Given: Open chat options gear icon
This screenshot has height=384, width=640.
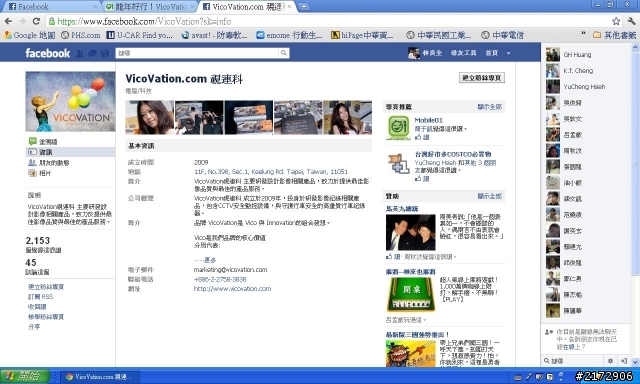Looking at the screenshot, I should [610, 361].
